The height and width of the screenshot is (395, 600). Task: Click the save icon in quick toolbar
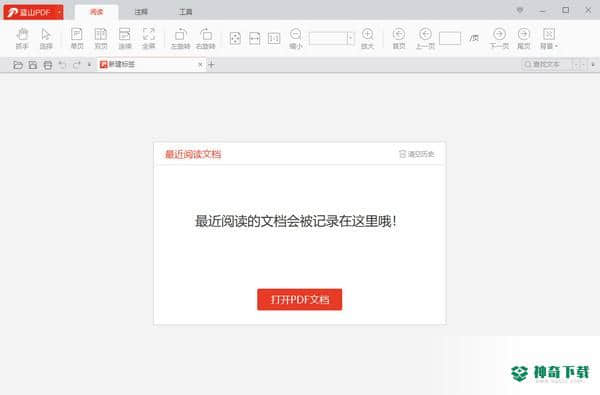click(x=33, y=65)
